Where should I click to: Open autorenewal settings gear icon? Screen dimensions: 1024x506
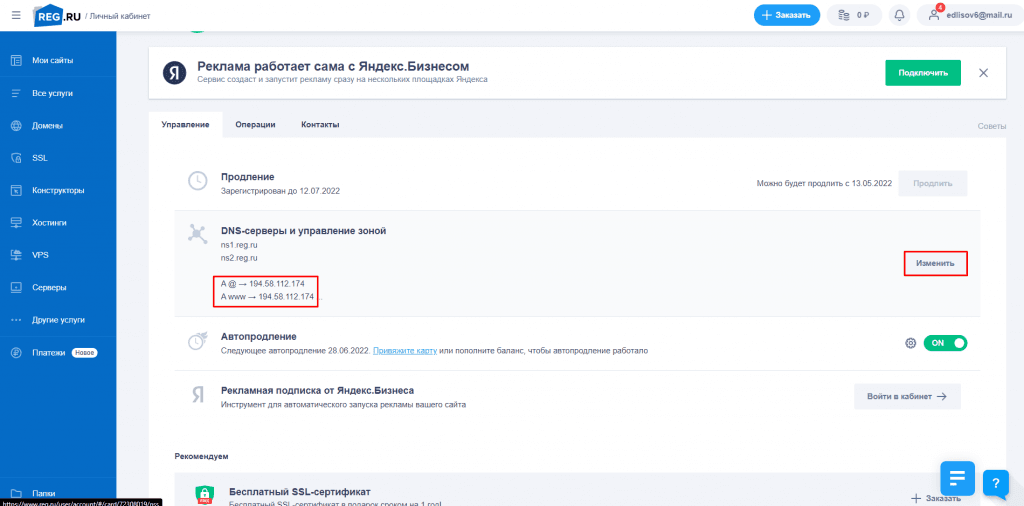pyautogui.click(x=910, y=343)
